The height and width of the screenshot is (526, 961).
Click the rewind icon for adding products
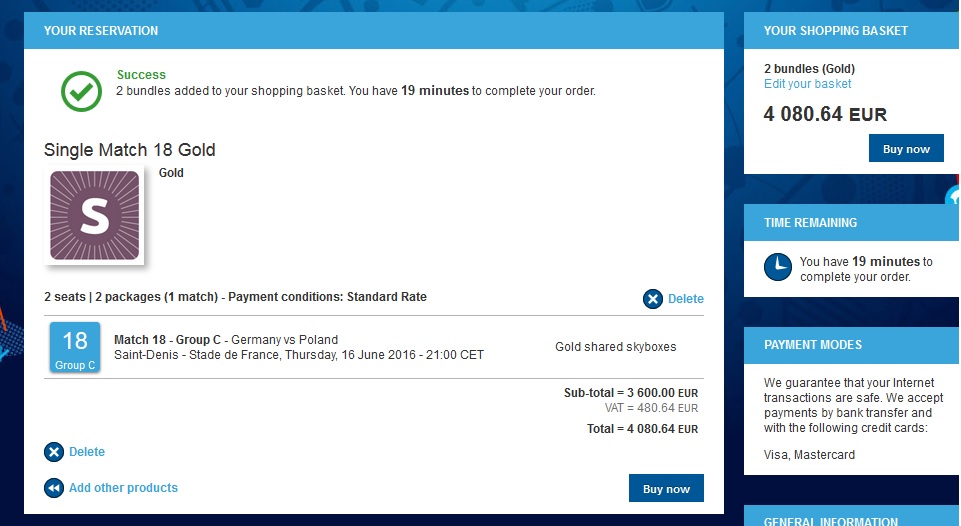(54, 488)
